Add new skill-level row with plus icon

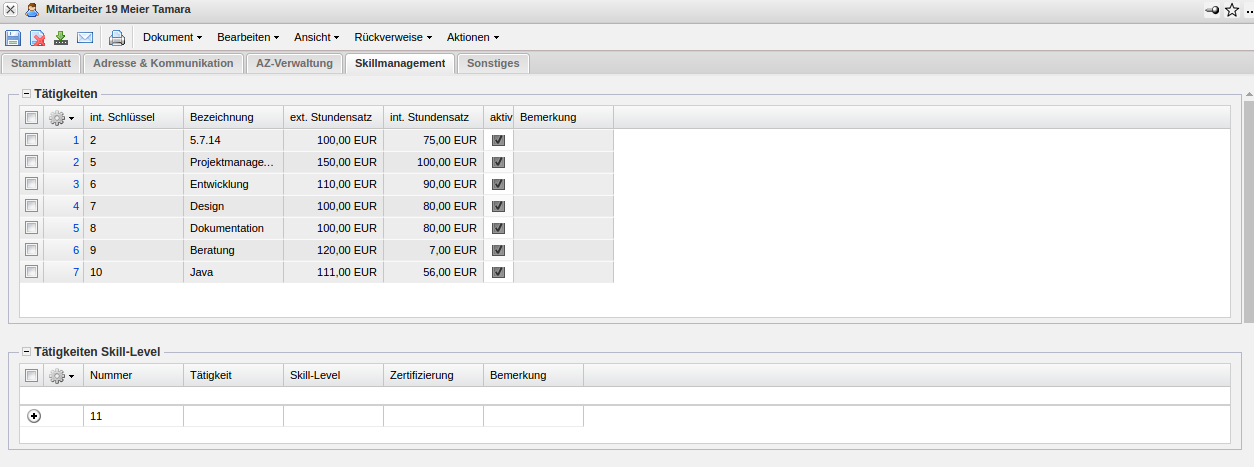[x=34, y=416]
